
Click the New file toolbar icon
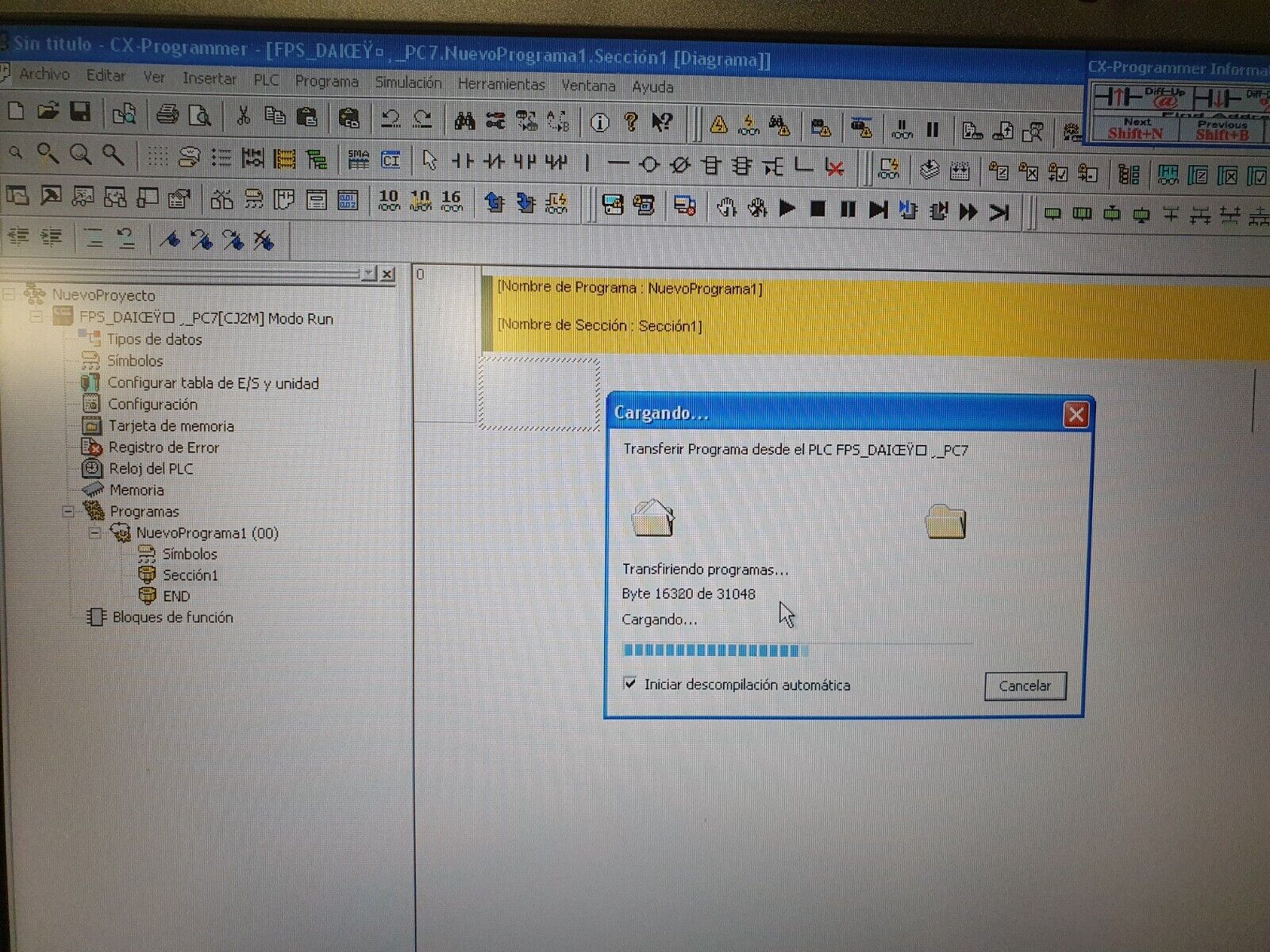16,111
